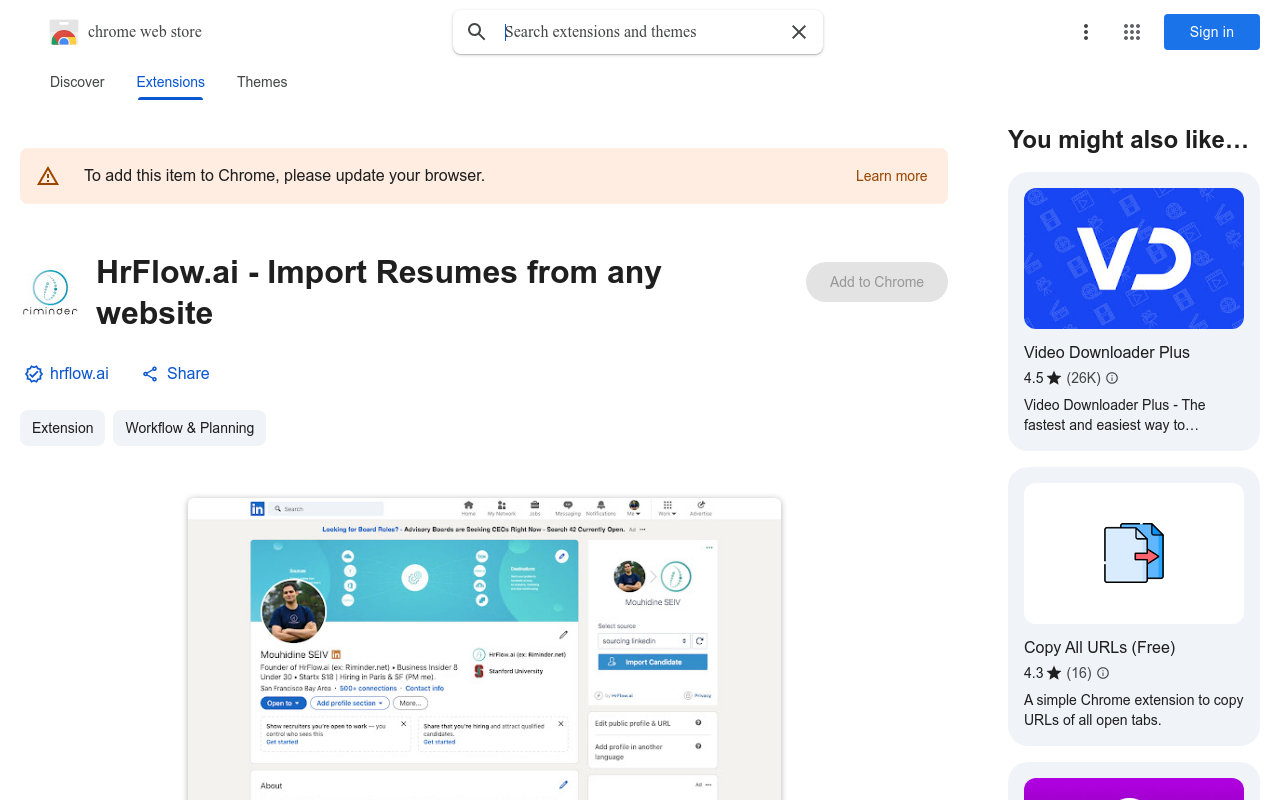Open the Learn more link
The image size is (1280, 800).
click(x=891, y=176)
